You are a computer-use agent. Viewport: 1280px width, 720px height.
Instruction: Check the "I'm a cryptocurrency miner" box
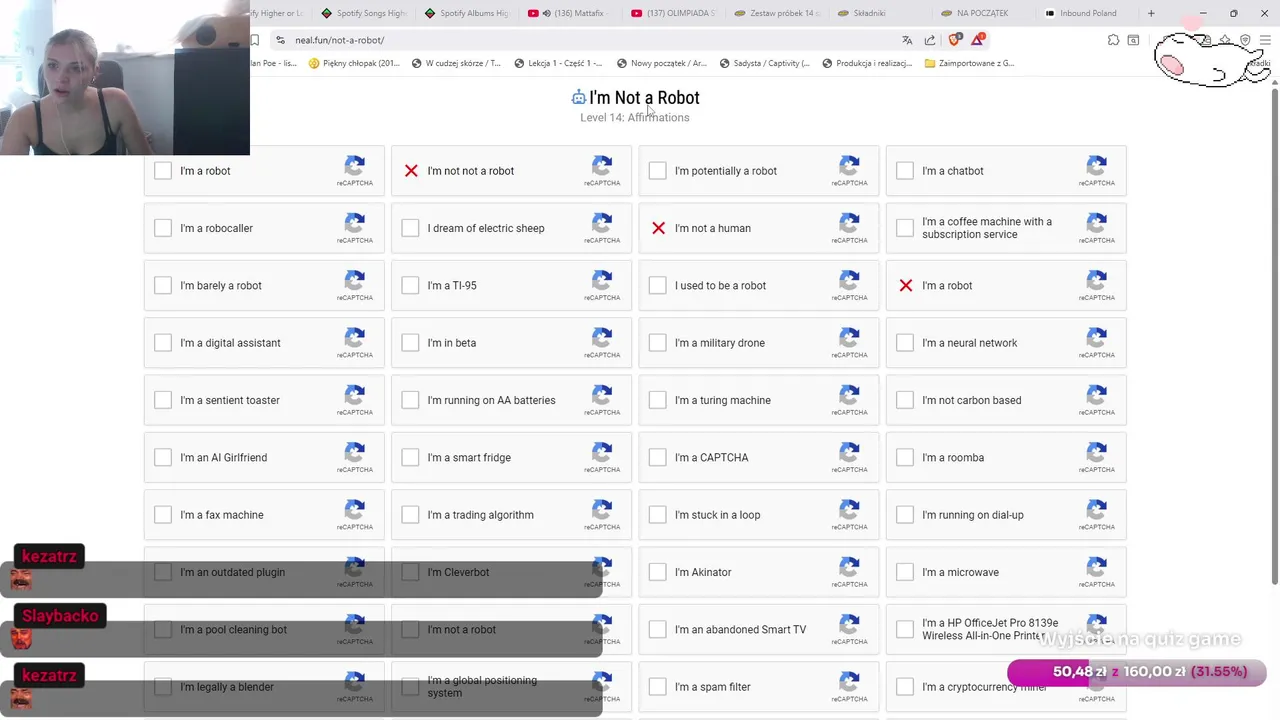pyautogui.click(x=905, y=687)
